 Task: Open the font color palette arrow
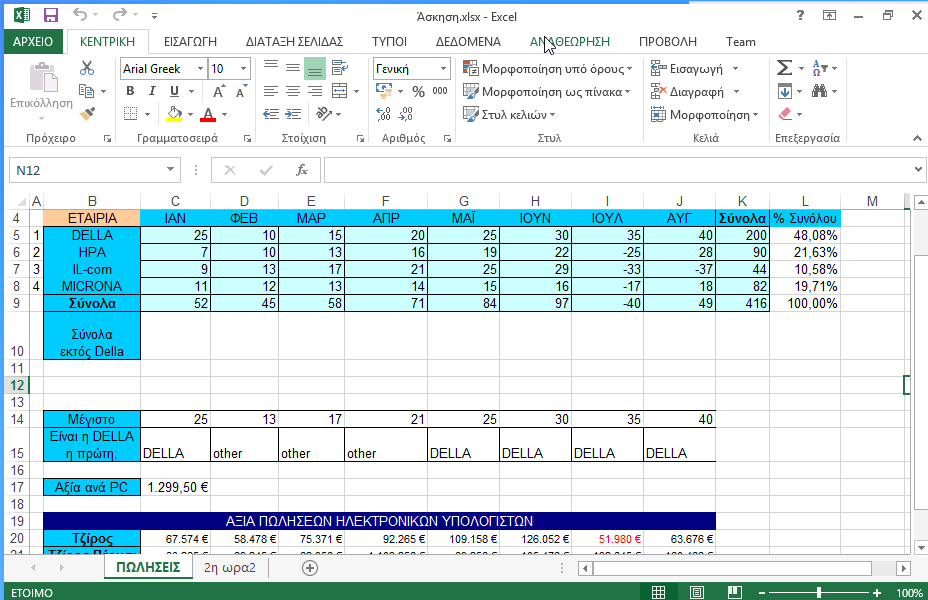[224, 114]
